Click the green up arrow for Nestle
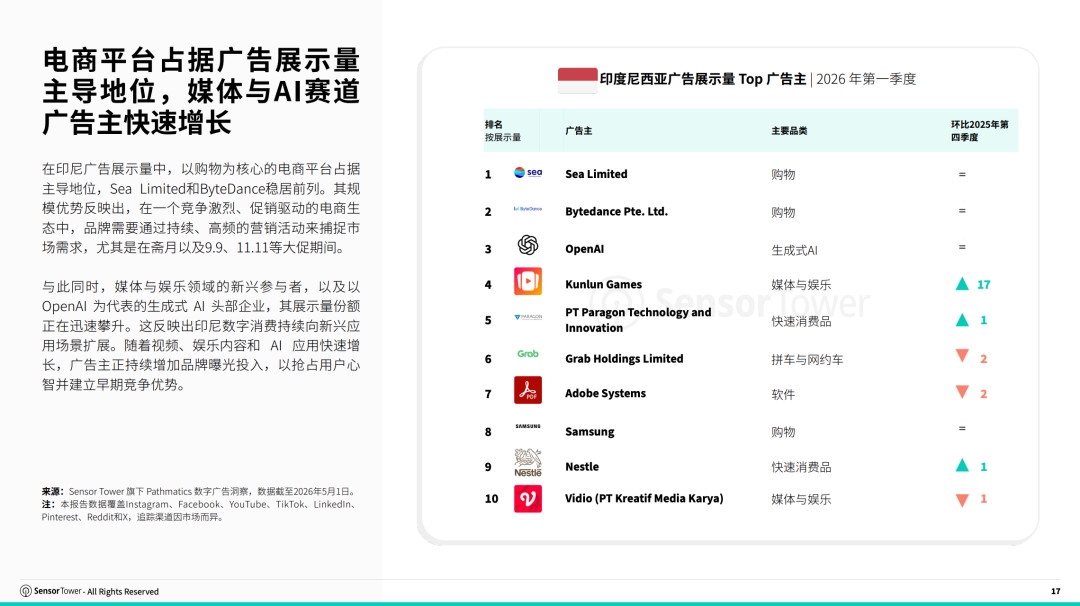This screenshot has height=606, width=1080. pos(962,466)
